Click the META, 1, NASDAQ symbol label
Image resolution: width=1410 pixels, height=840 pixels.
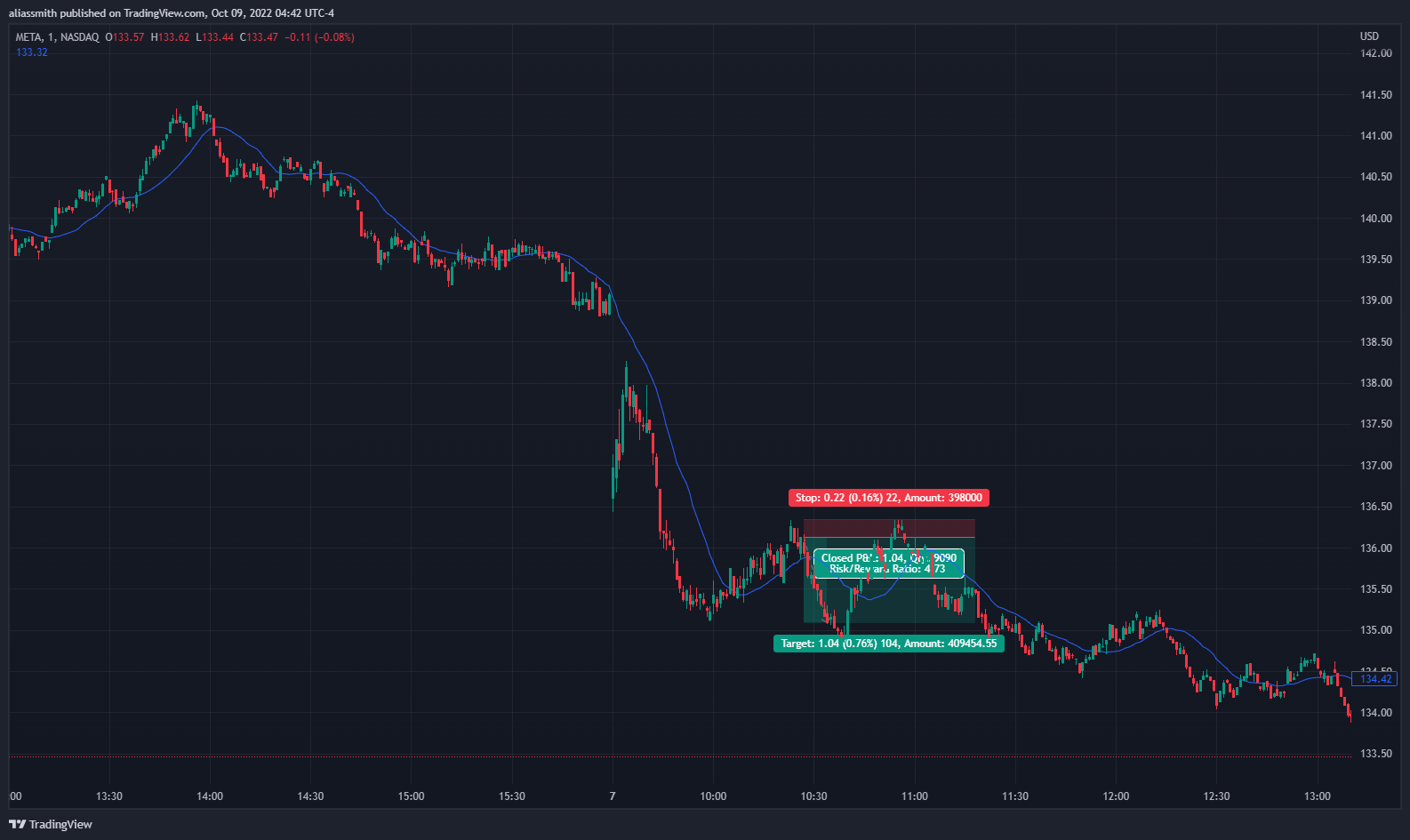click(x=58, y=37)
